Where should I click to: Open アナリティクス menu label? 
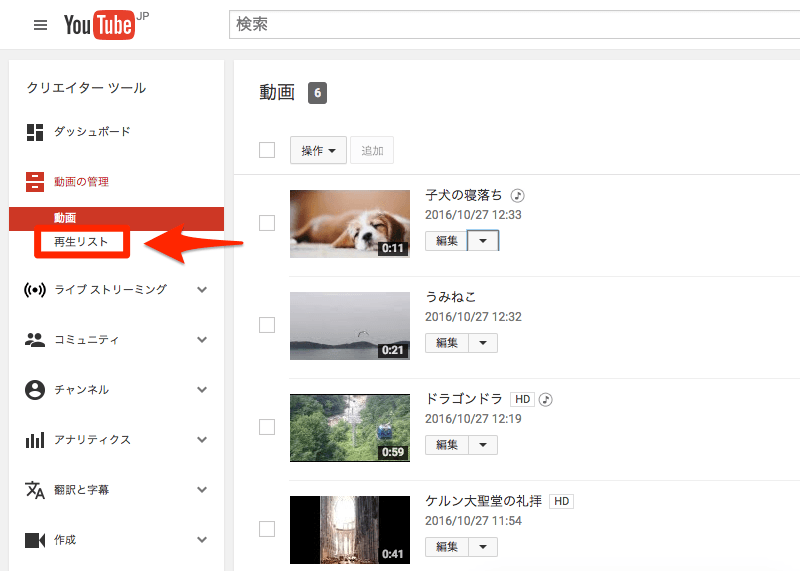point(92,440)
